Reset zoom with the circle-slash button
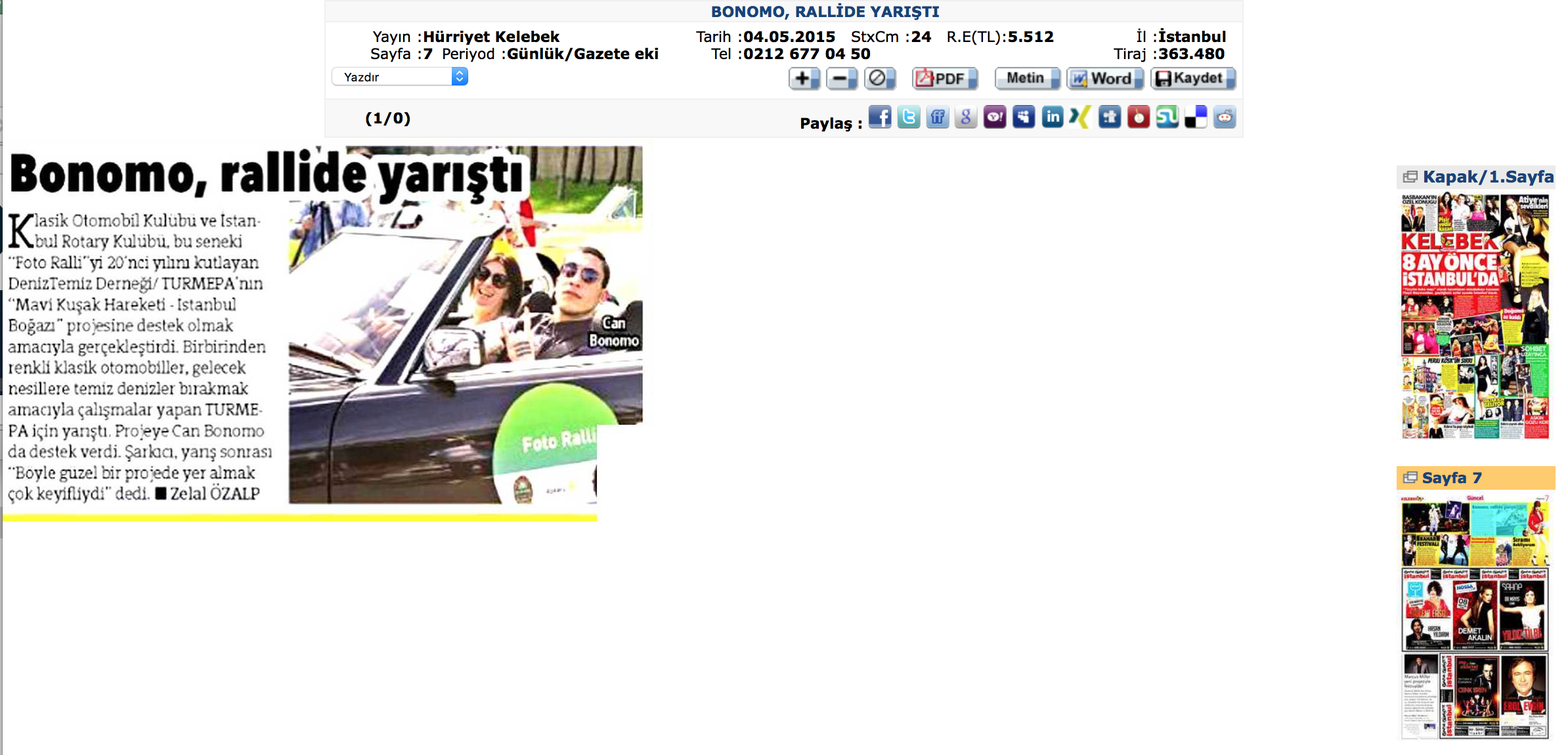 click(x=879, y=79)
